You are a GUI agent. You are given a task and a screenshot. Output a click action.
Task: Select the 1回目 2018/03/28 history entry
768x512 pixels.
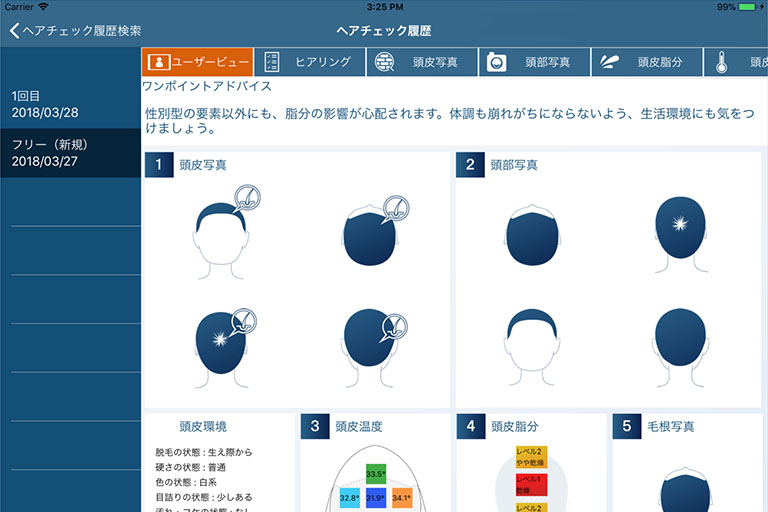[71, 104]
